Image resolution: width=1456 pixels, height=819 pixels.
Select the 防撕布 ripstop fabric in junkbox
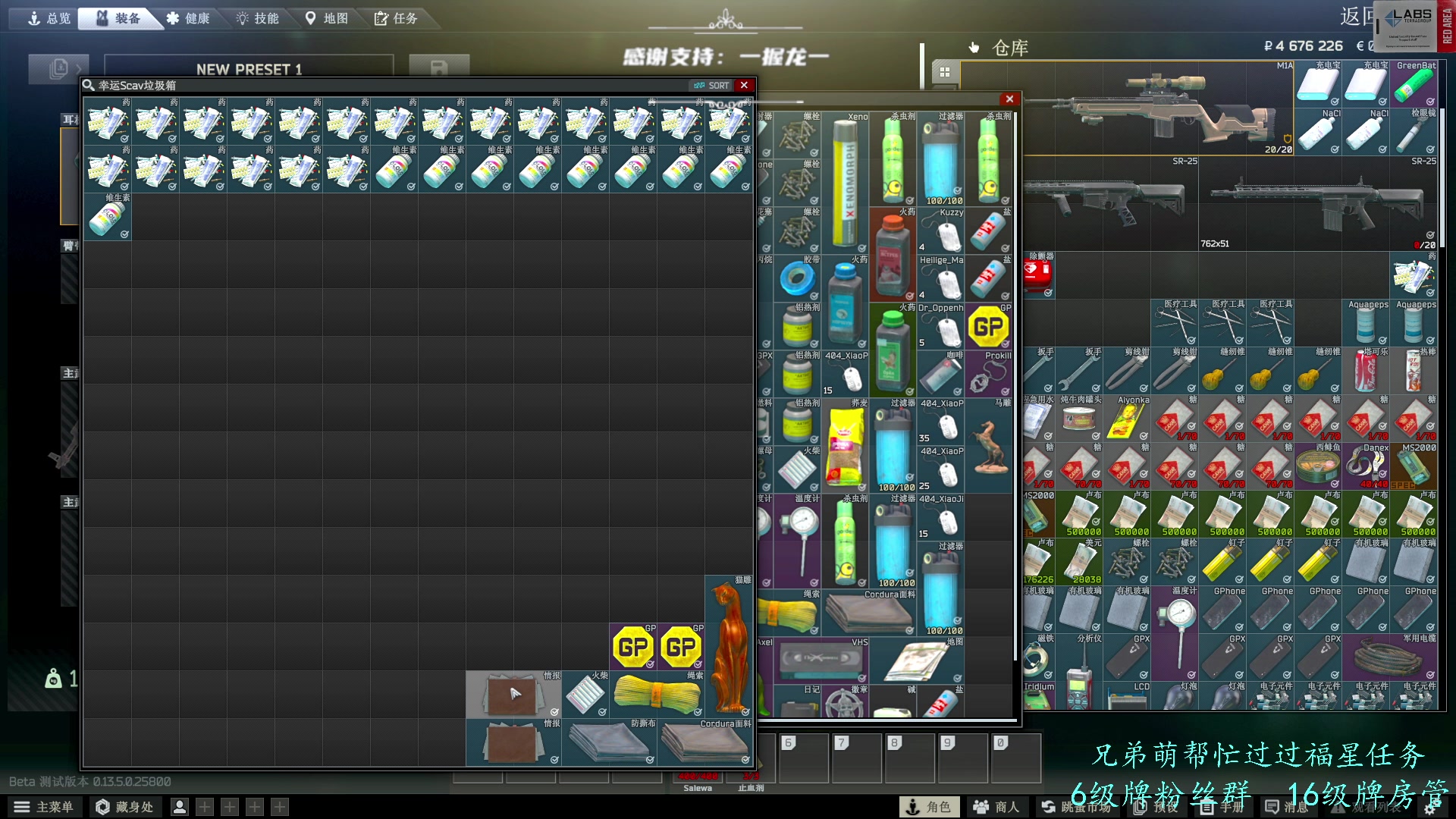tap(609, 742)
